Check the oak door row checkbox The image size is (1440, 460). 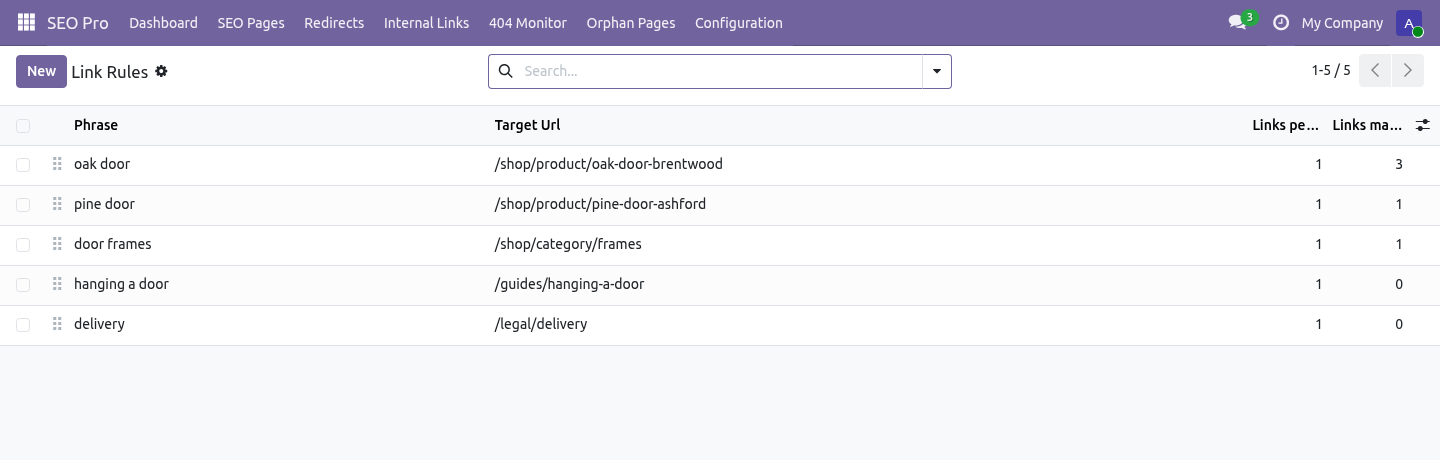point(23,165)
